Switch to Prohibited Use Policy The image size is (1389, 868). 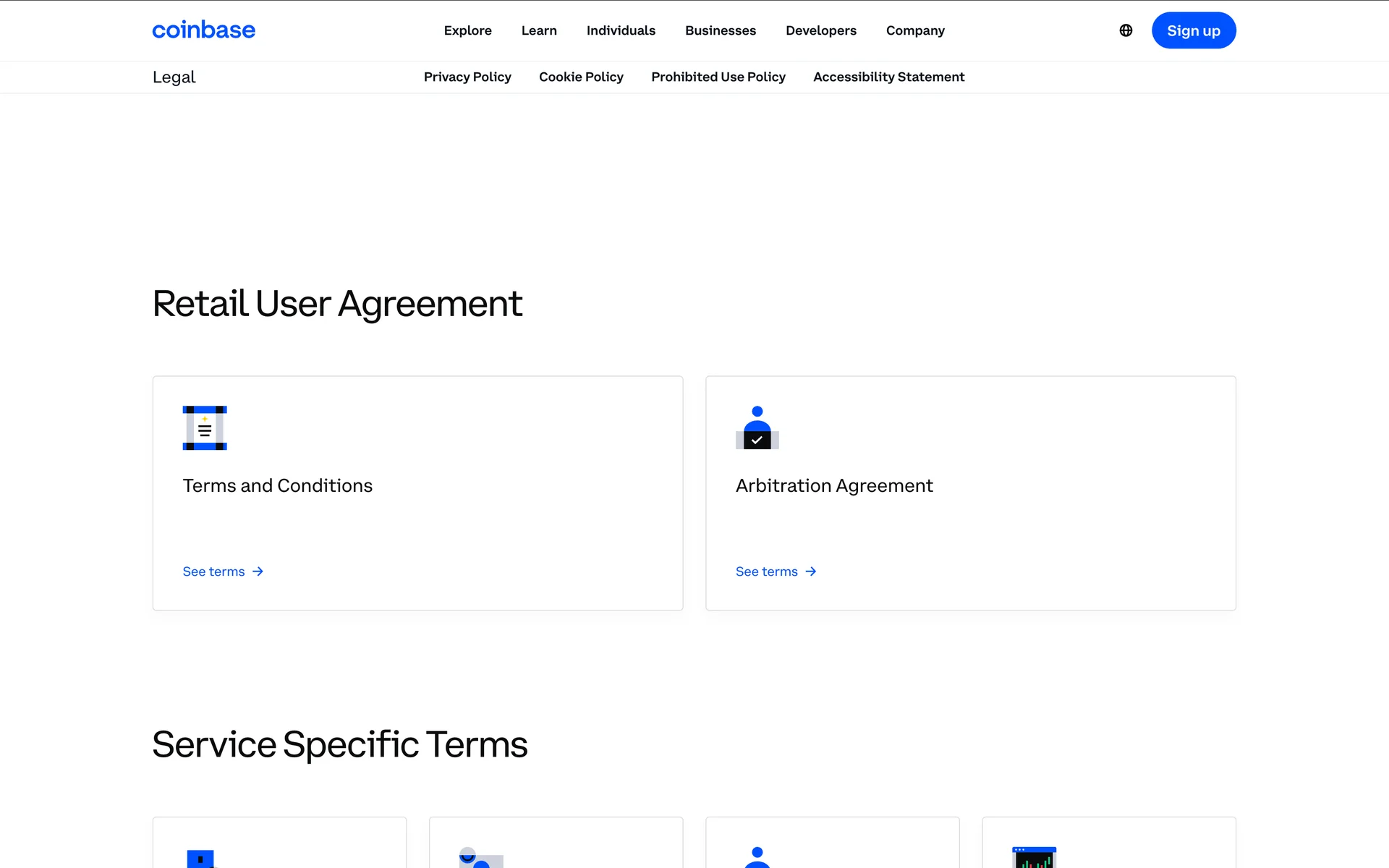coord(718,77)
